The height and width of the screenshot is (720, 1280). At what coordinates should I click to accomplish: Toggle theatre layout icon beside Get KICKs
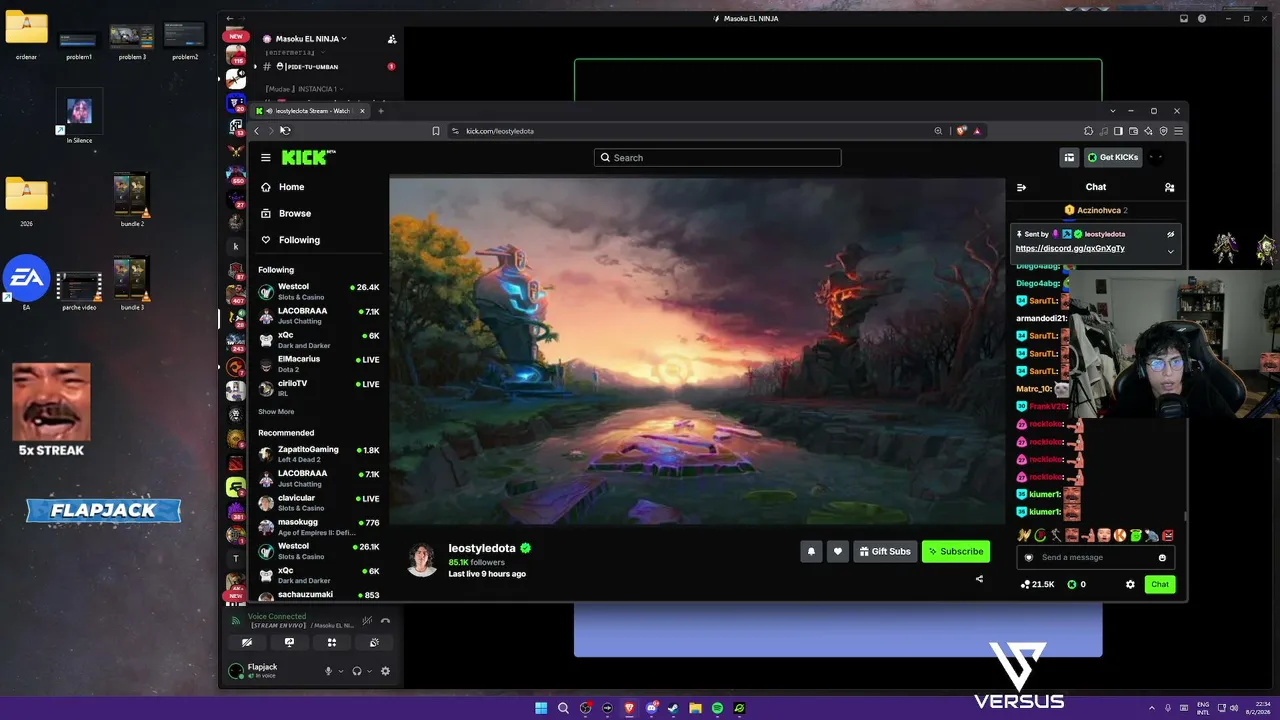click(1069, 157)
